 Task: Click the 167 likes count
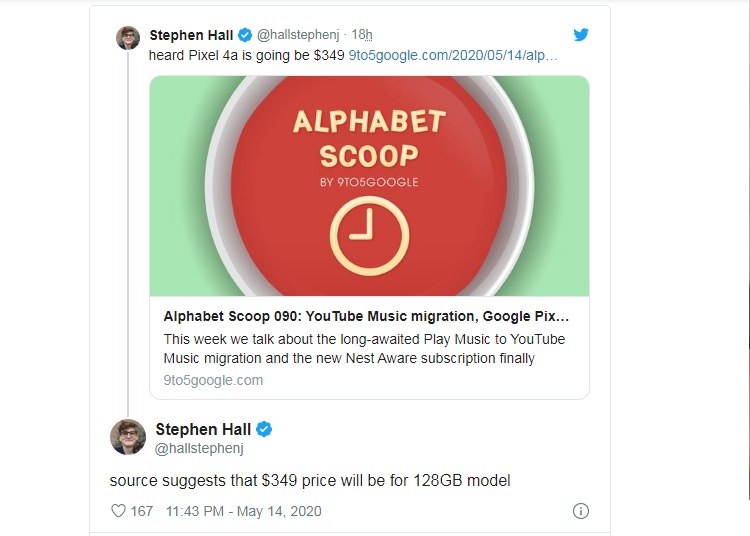[142, 511]
